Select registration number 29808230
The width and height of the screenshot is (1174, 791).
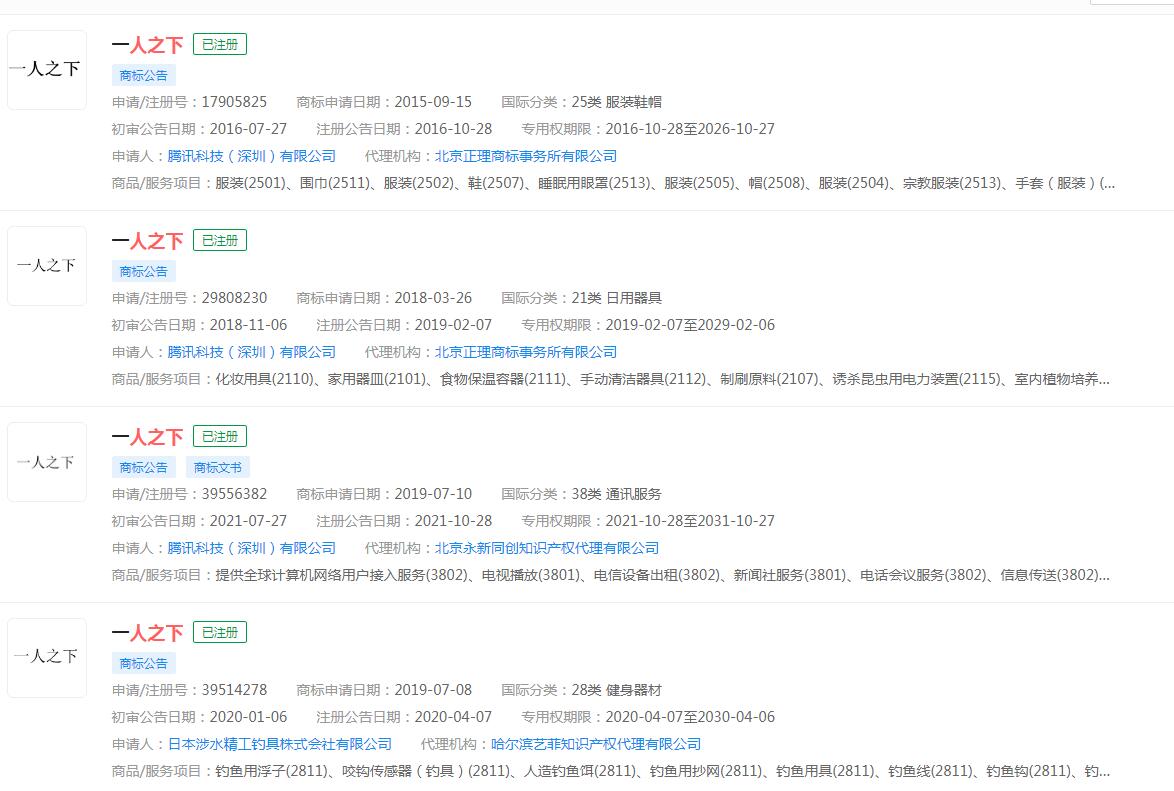[234, 298]
